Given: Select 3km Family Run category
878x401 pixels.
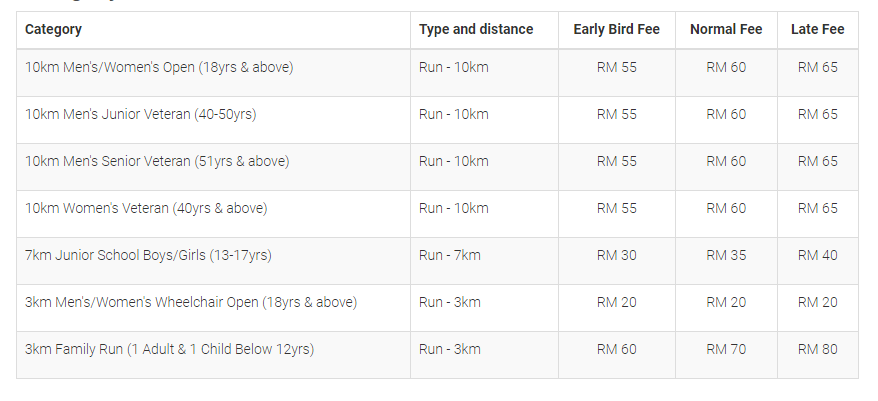Looking at the screenshot, I should 170,349.
